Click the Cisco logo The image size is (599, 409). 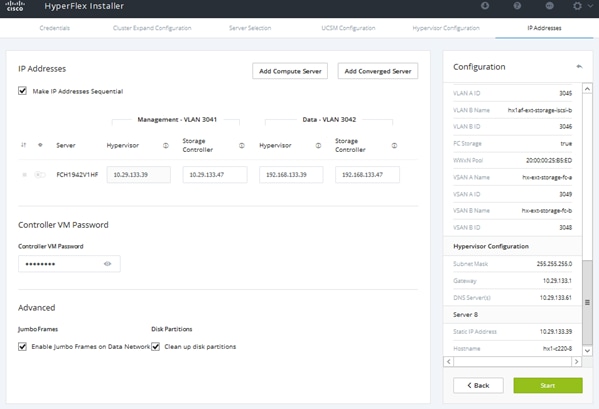pyautogui.click(x=15, y=6)
